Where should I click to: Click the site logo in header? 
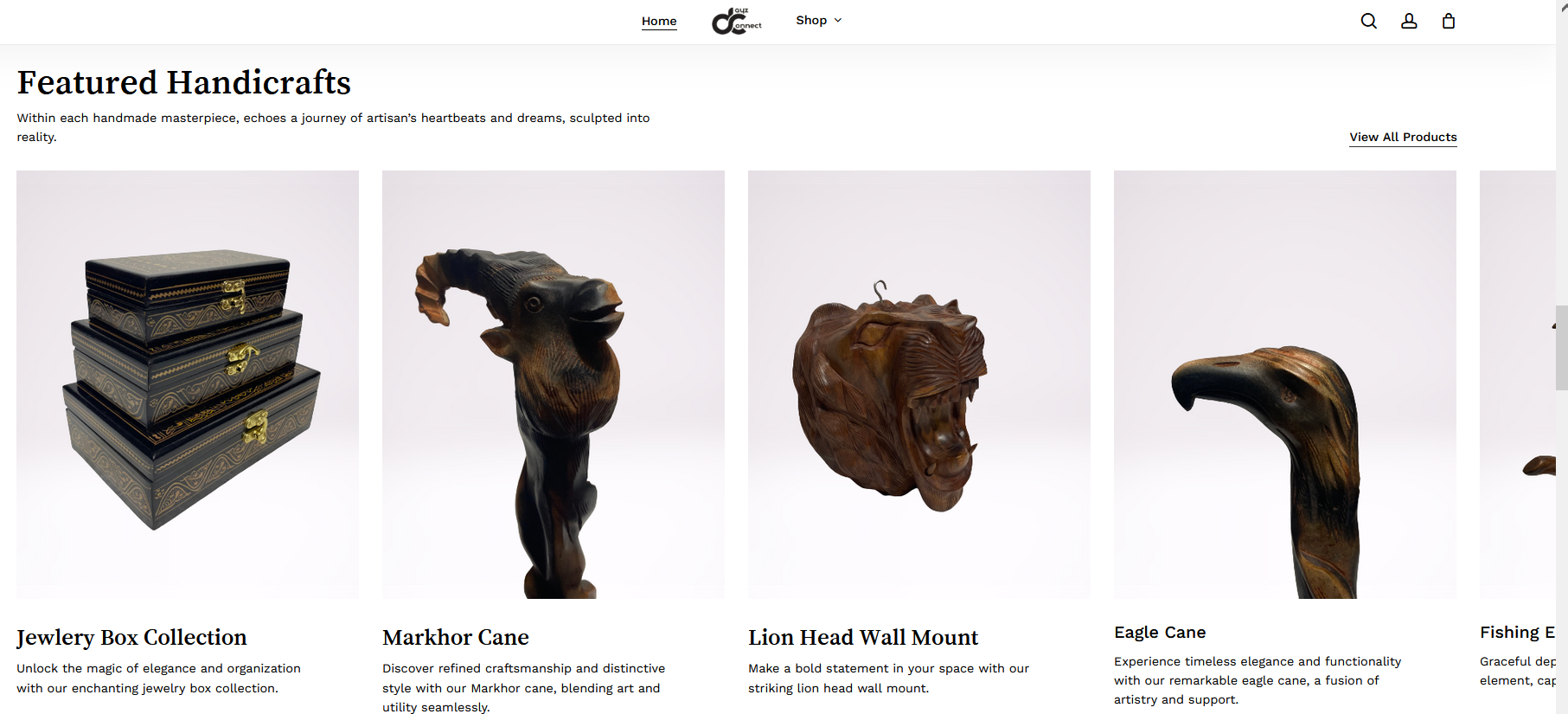coord(736,21)
